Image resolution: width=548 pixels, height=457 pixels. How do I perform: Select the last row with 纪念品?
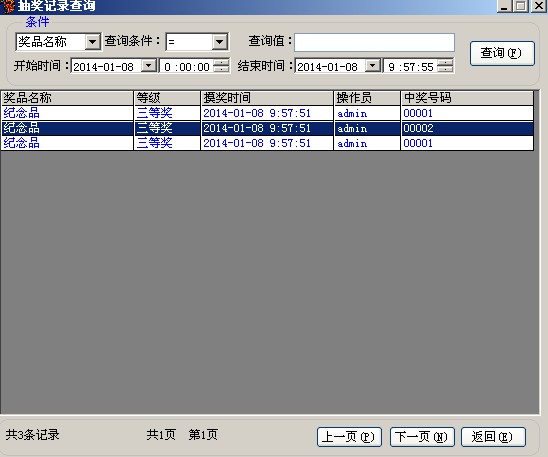(x=267, y=143)
